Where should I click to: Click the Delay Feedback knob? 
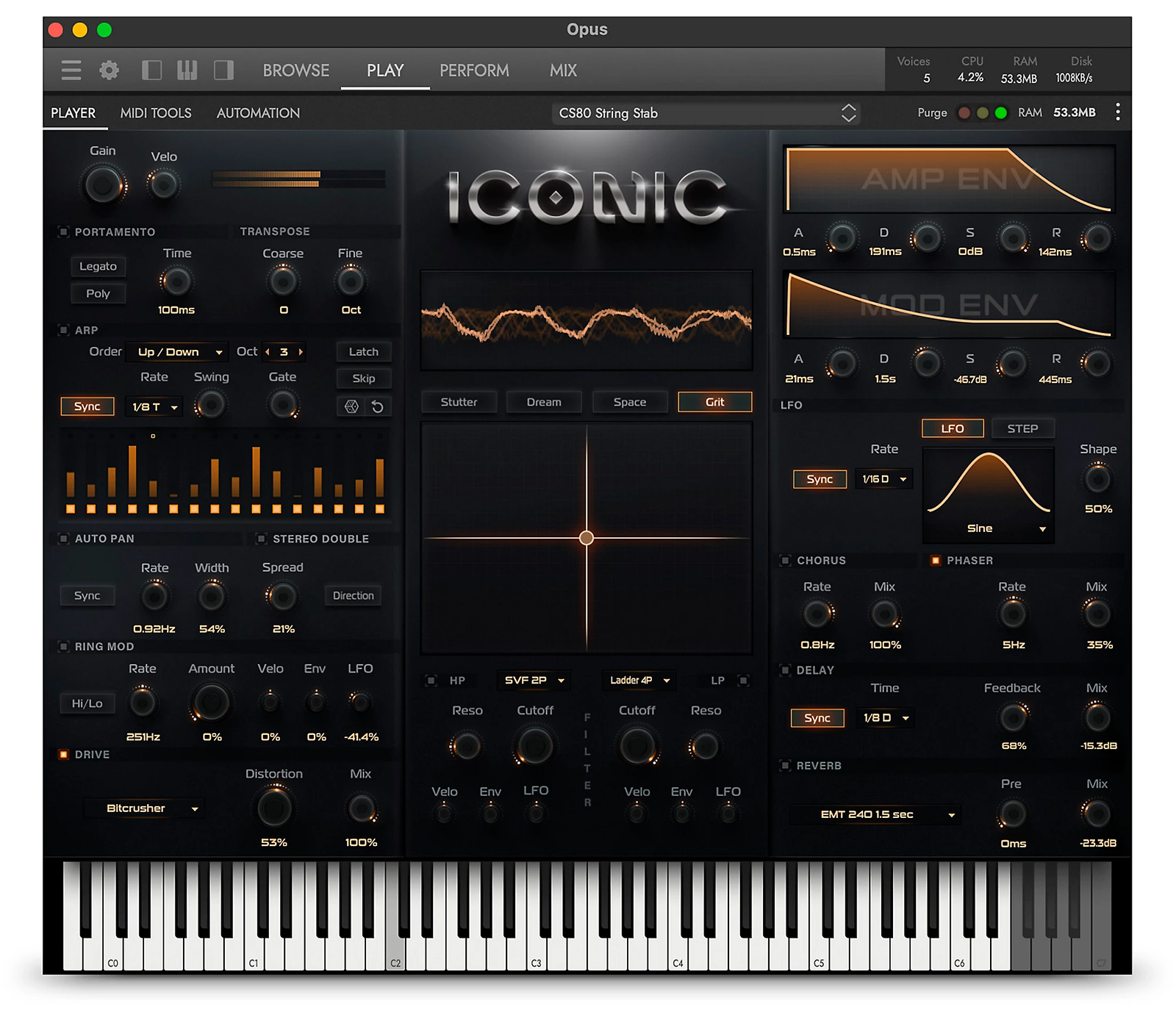tap(1013, 717)
